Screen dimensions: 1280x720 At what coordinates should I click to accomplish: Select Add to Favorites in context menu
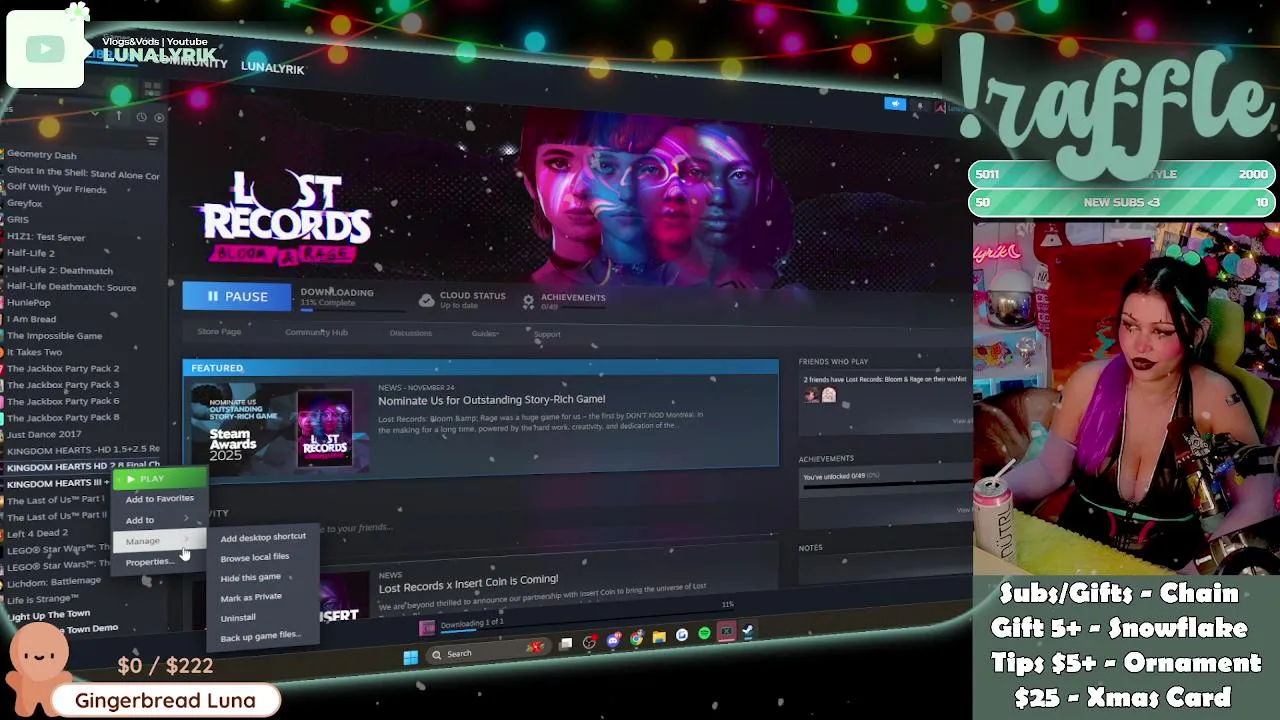pyautogui.click(x=160, y=498)
